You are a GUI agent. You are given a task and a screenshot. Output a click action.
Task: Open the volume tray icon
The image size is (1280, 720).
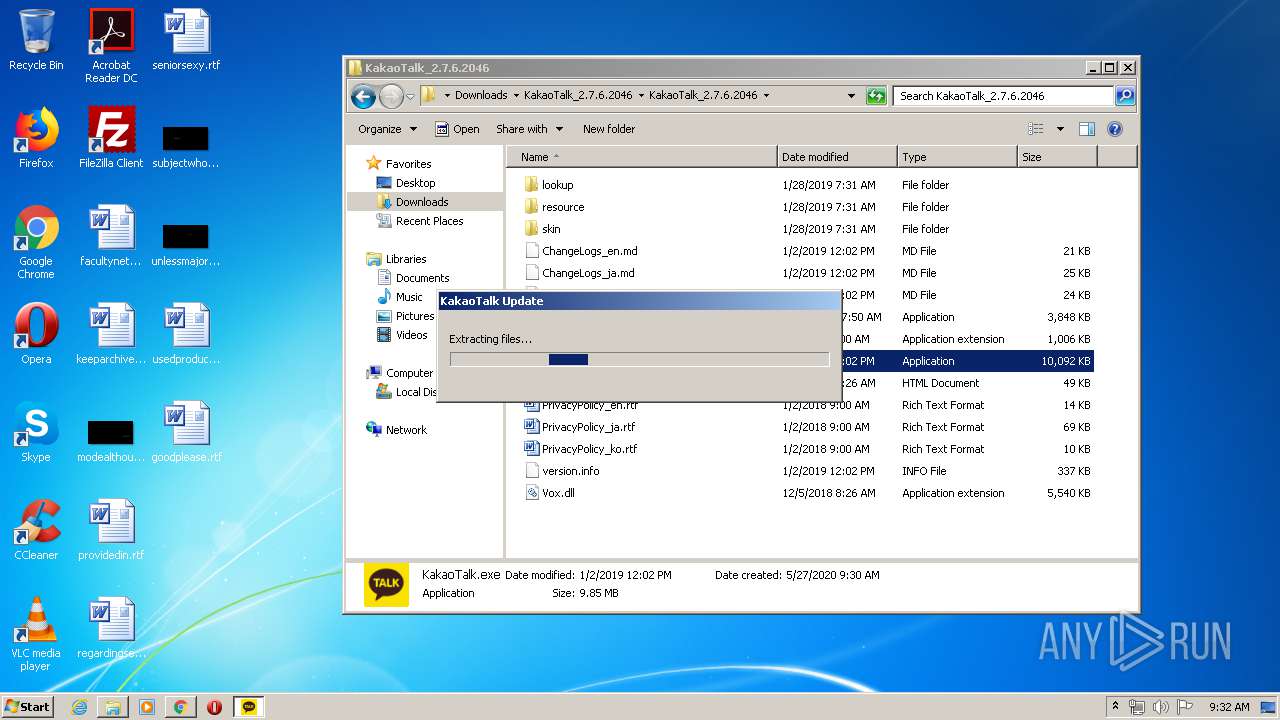[x=1160, y=707]
